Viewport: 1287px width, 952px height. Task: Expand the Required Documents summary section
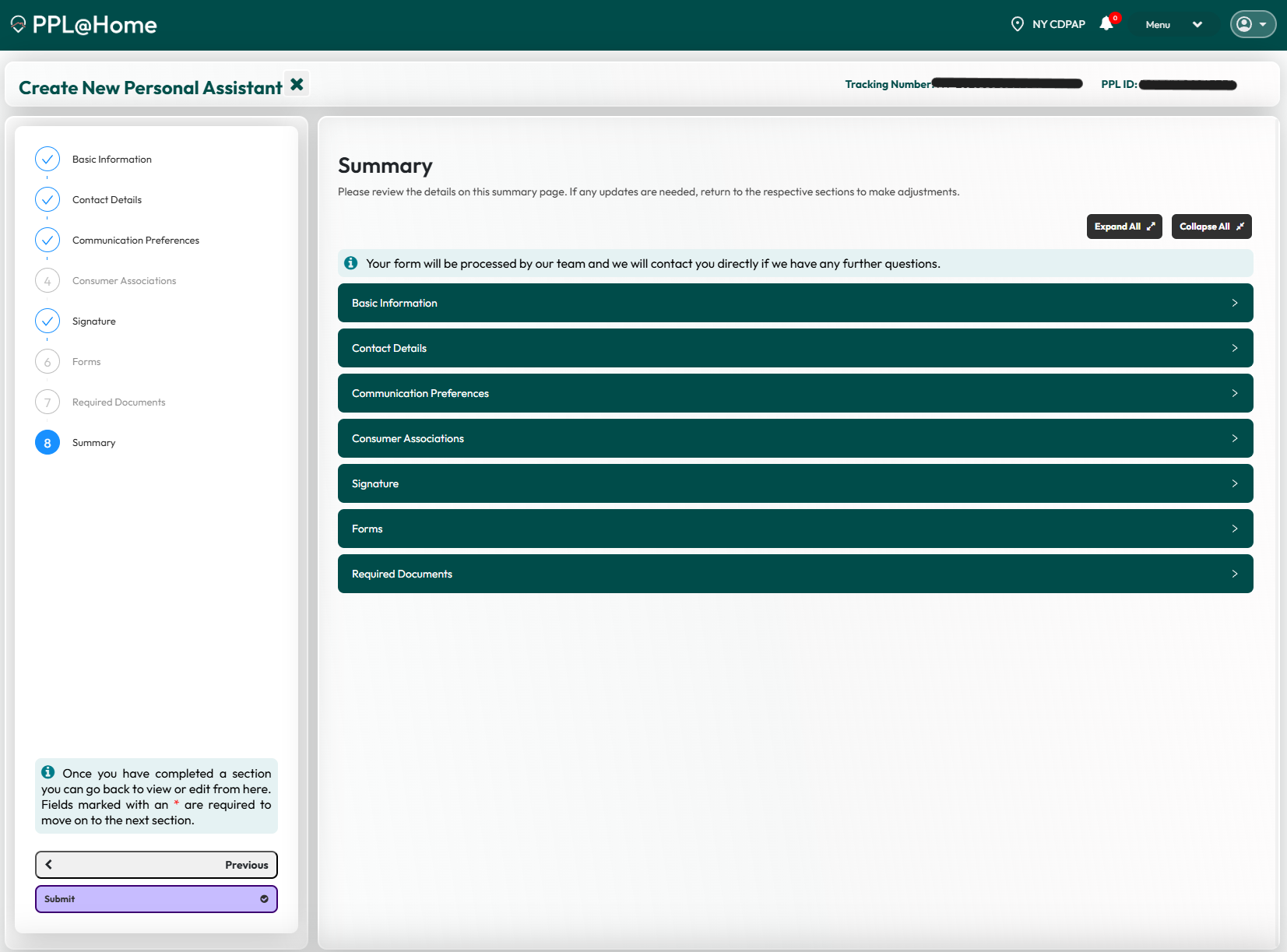point(795,574)
